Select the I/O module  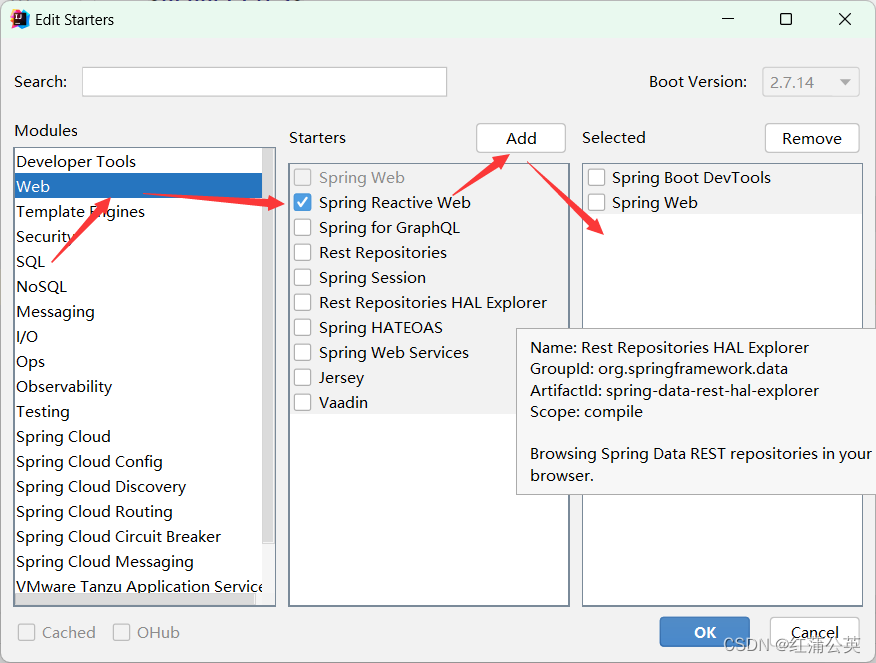(139, 336)
